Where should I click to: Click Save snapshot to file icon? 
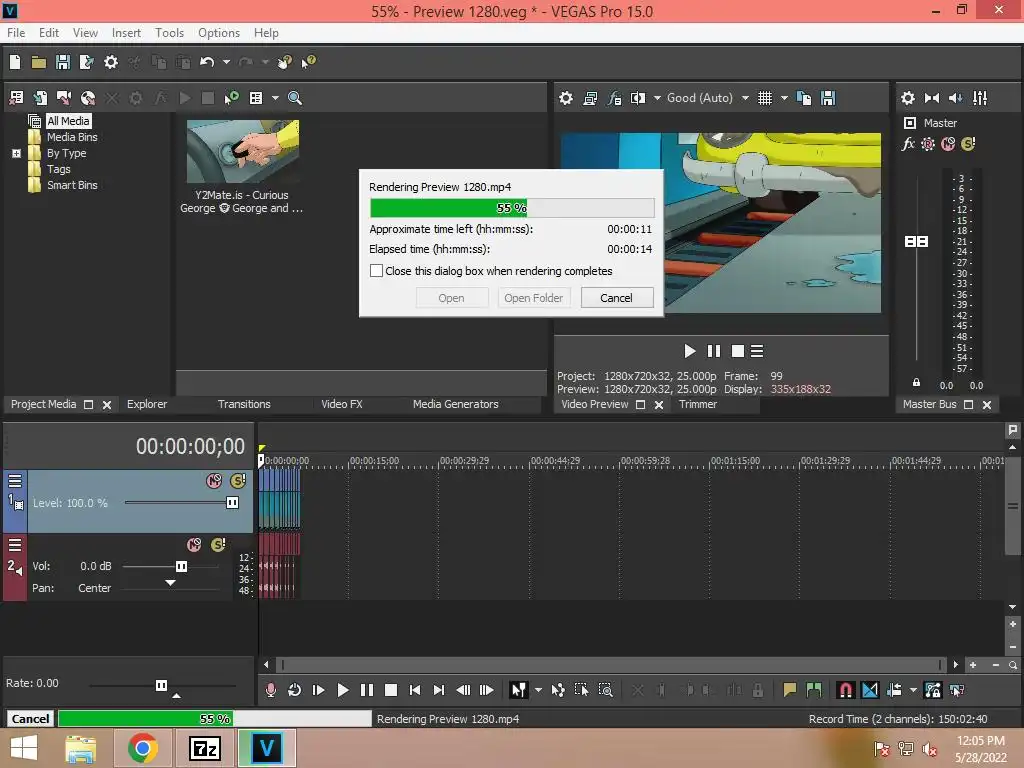point(828,98)
